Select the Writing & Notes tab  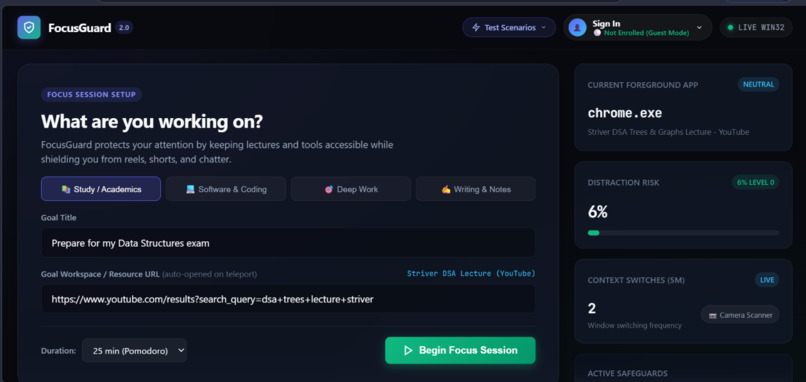click(475, 189)
